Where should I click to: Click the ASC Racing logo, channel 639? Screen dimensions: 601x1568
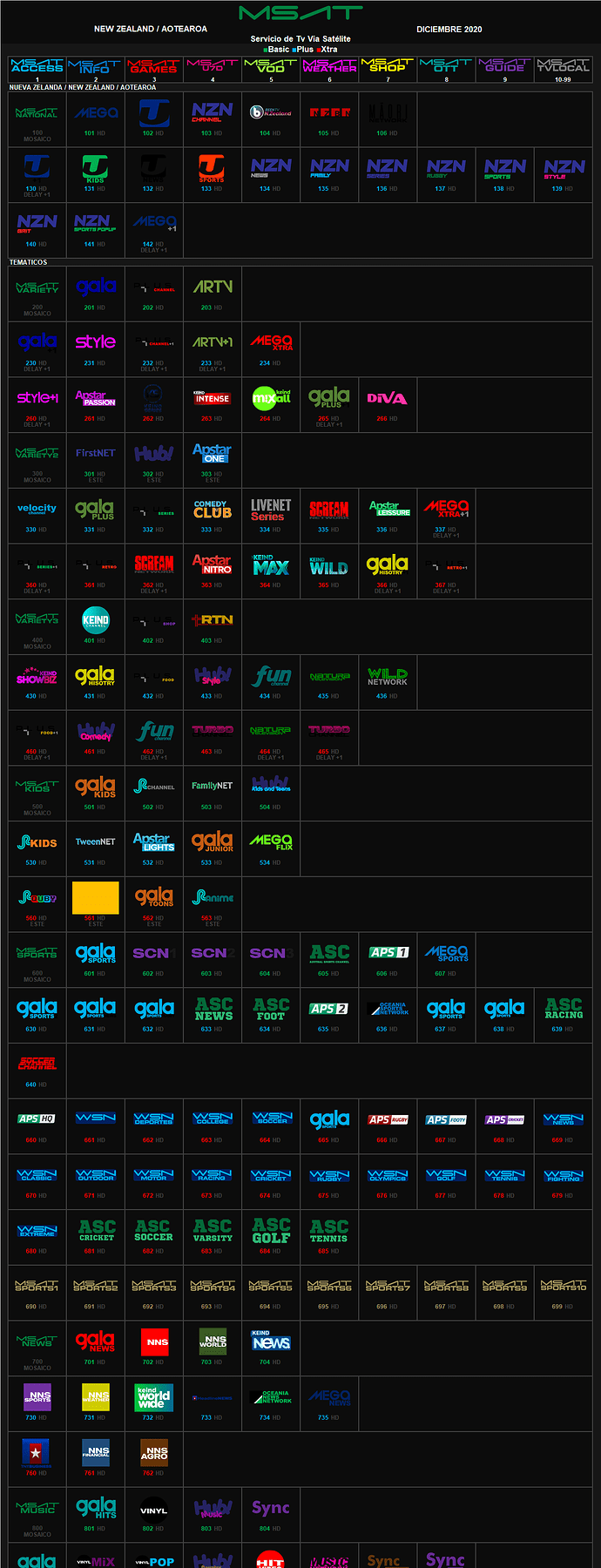(x=564, y=1009)
